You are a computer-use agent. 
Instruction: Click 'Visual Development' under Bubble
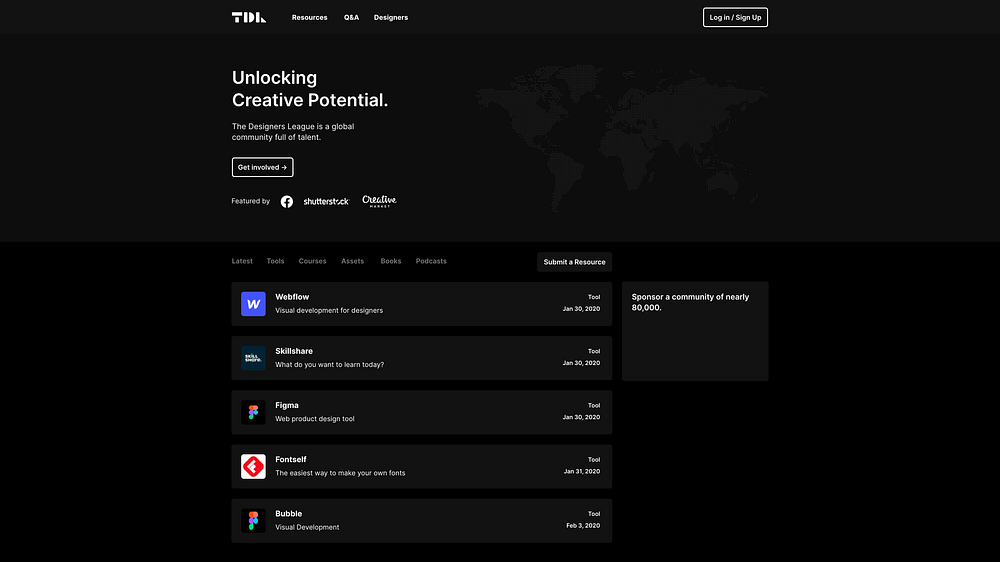coord(307,527)
